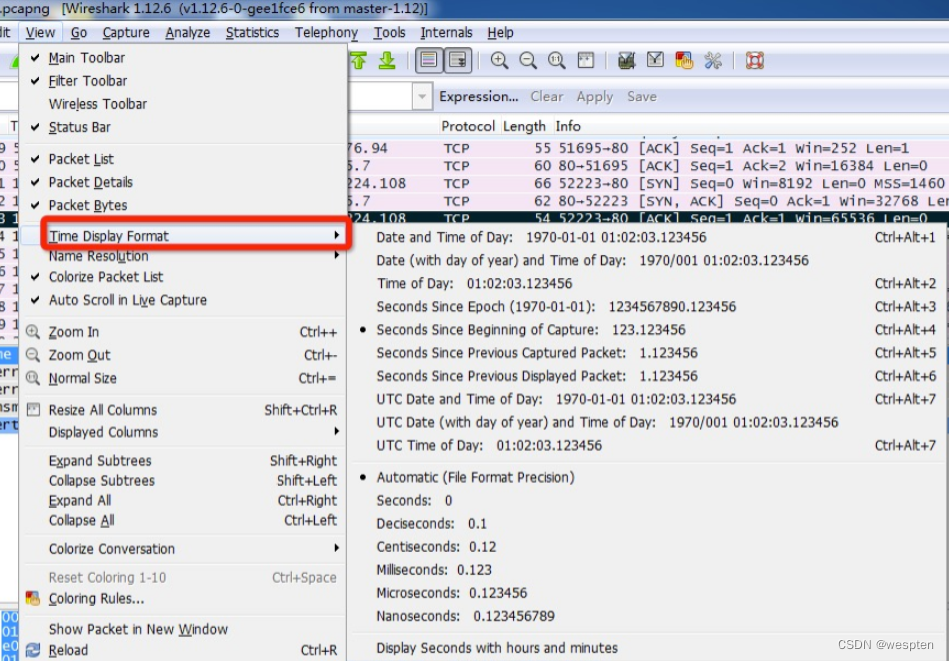Image resolution: width=949 pixels, height=661 pixels.
Task: Click the icon beside Coloring Rules menu entry
Action: [x=33, y=598]
